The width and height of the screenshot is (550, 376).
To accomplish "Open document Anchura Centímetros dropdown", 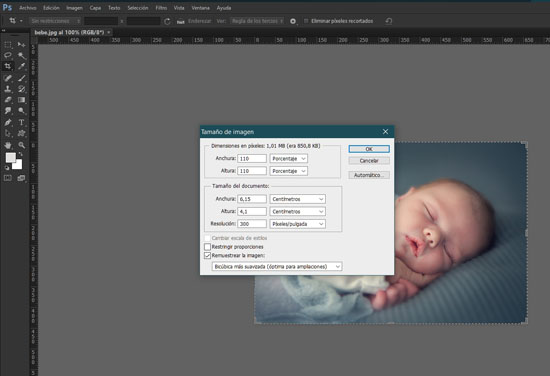I will [x=297, y=199].
